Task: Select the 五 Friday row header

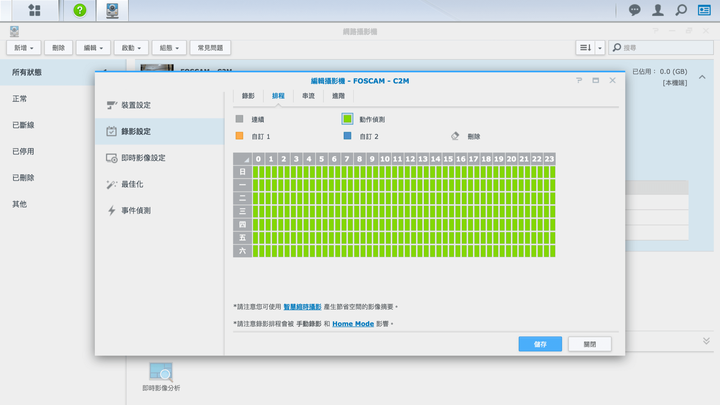Action: [242, 238]
